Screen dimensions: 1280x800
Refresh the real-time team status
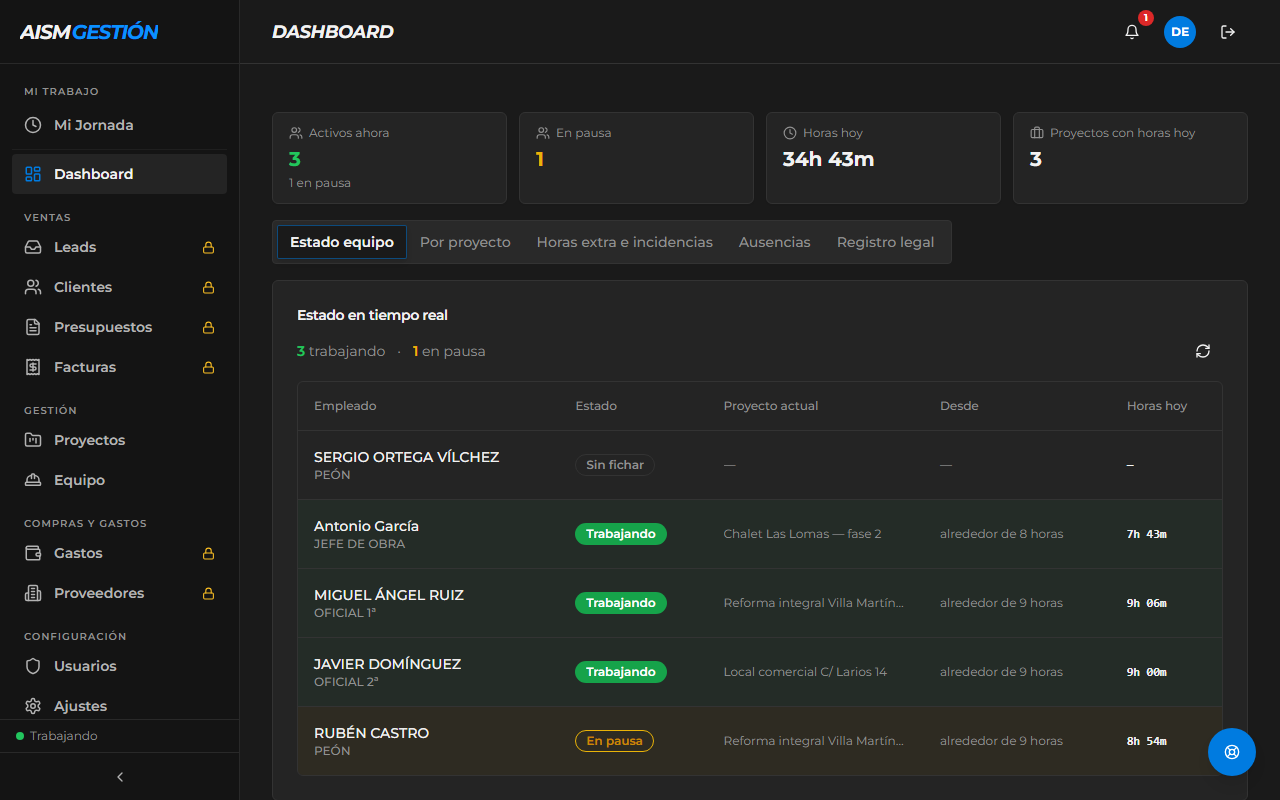click(1203, 351)
